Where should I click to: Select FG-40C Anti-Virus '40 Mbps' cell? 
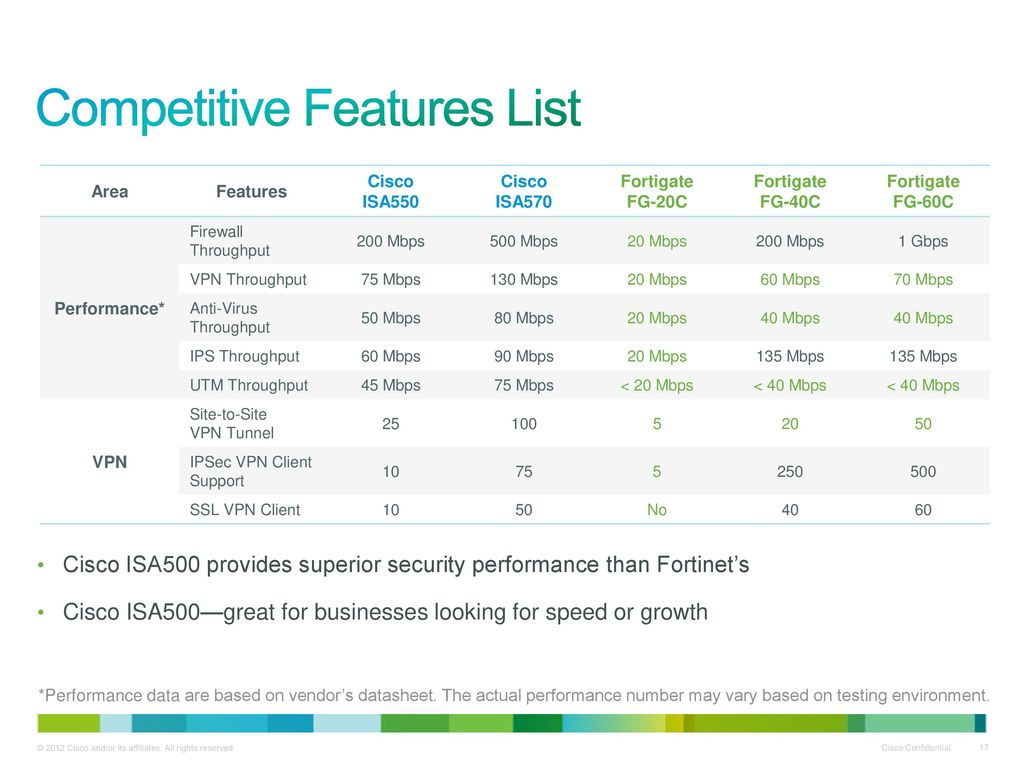click(790, 318)
